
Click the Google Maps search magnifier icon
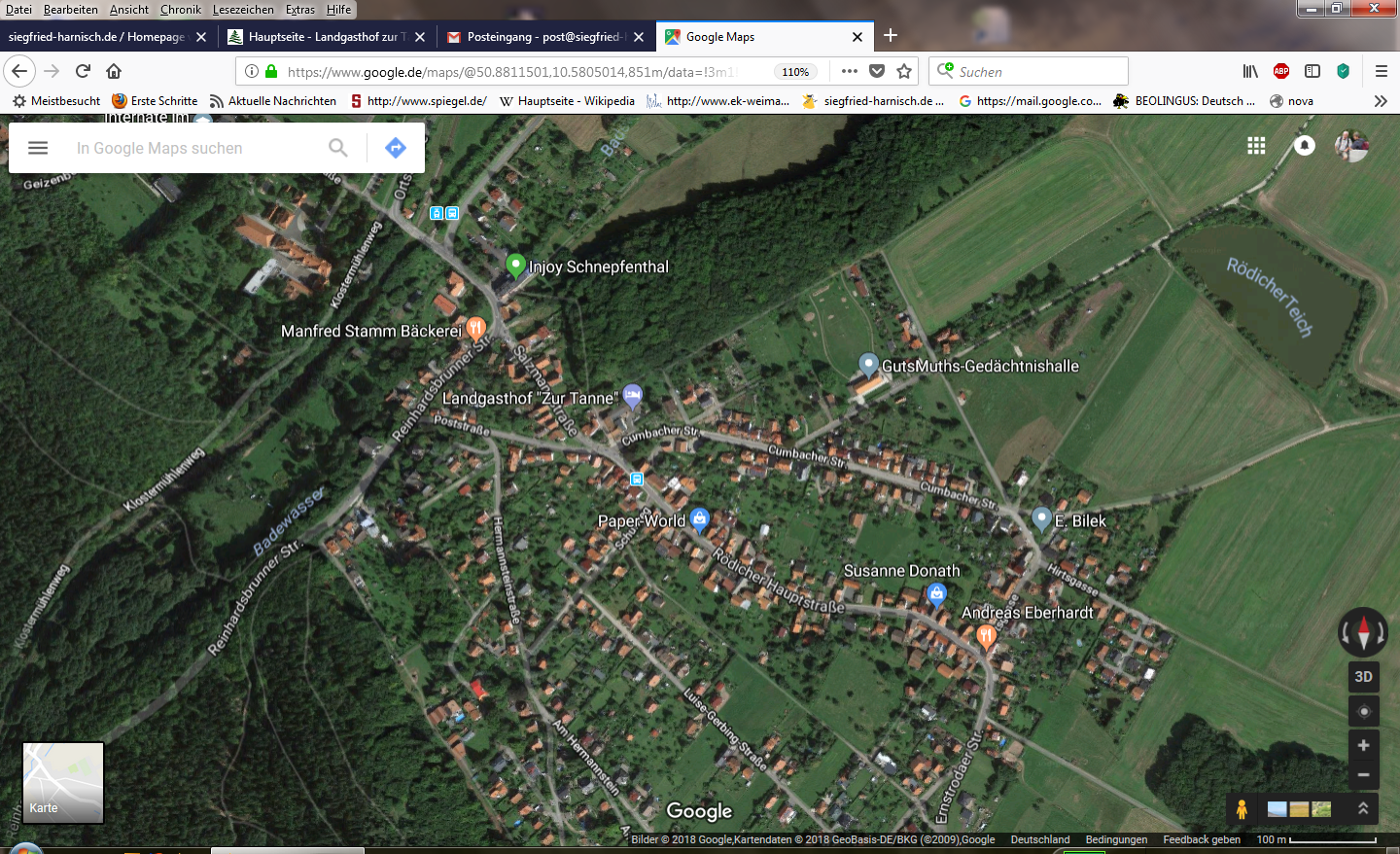click(338, 148)
